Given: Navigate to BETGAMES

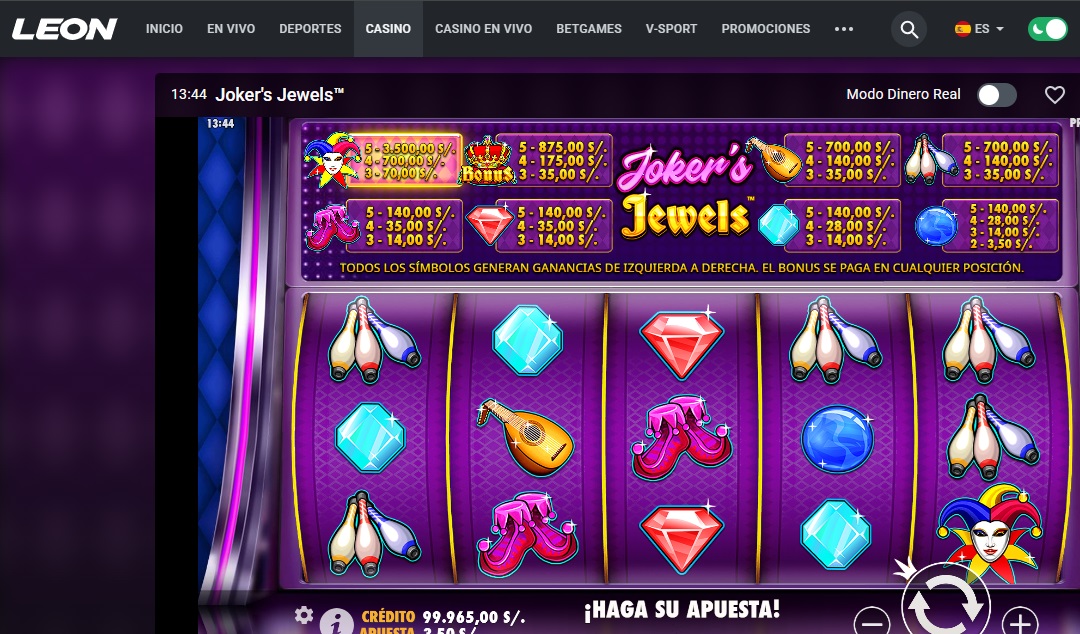Looking at the screenshot, I should click(589, 29).
